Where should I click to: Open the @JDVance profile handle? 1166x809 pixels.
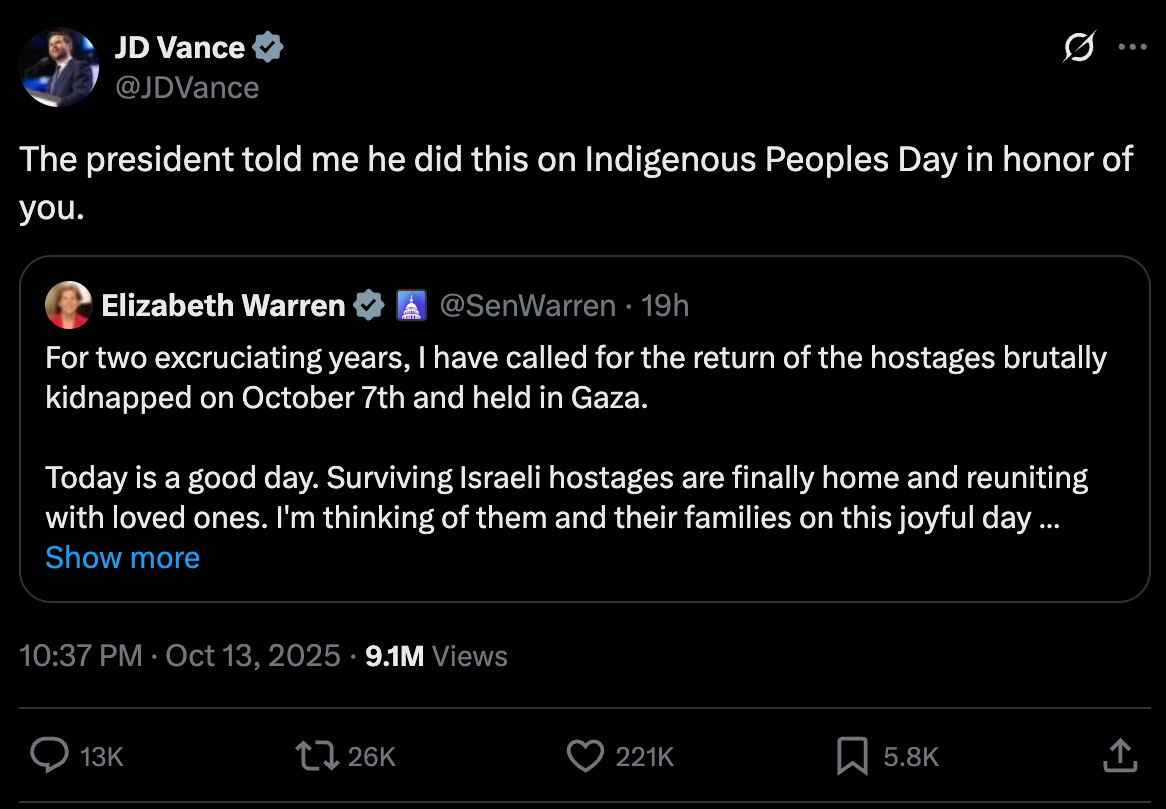click(x=188, y=87)
